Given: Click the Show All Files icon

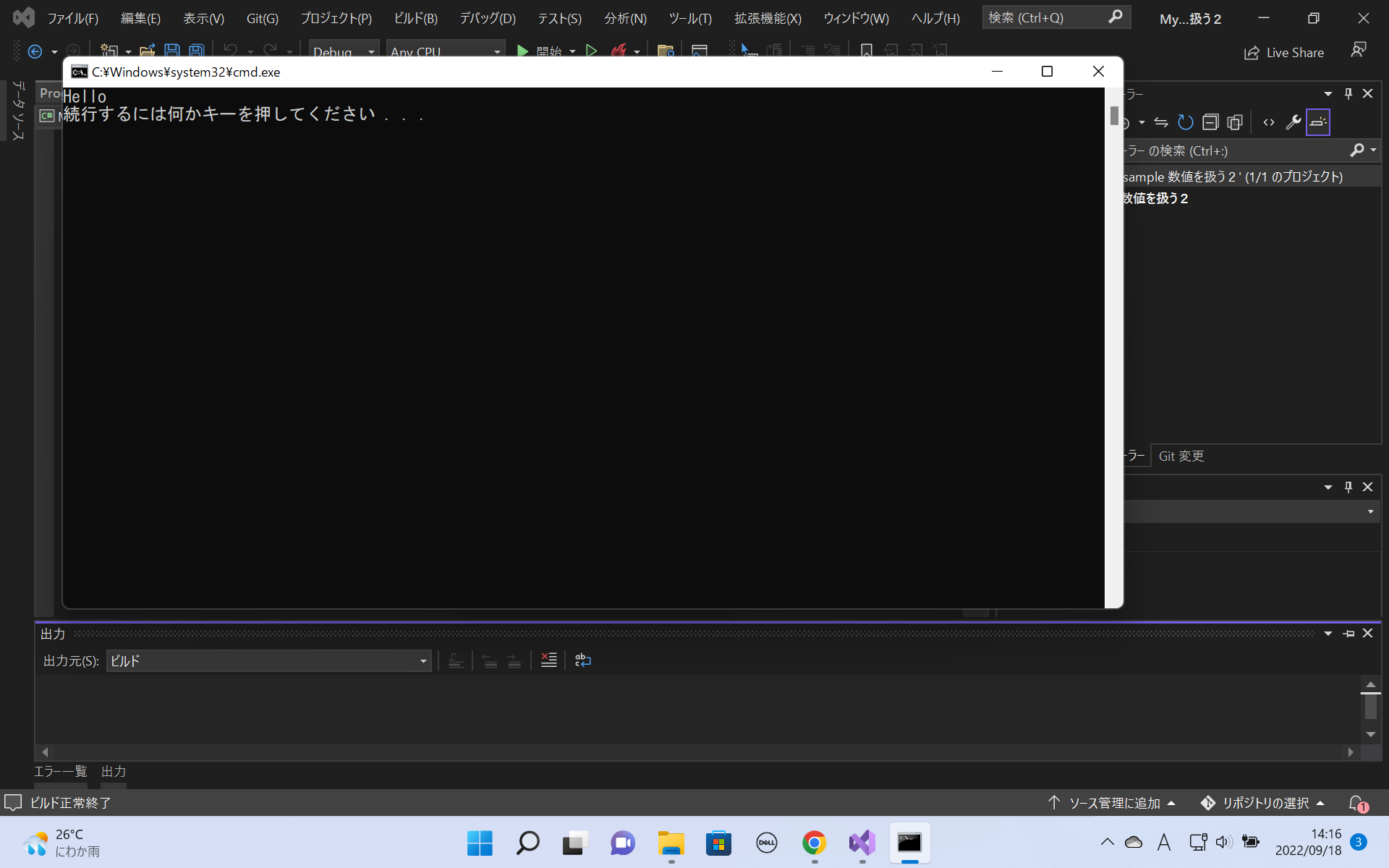Looking at the screenshot, I should coord(1235,122).
